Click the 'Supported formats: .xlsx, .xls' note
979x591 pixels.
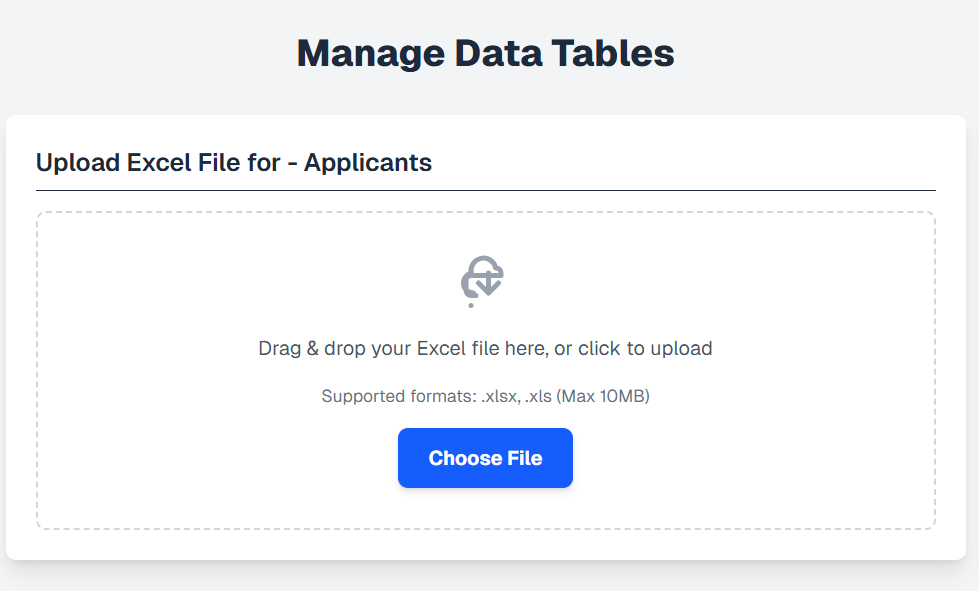tap(485, 395)
